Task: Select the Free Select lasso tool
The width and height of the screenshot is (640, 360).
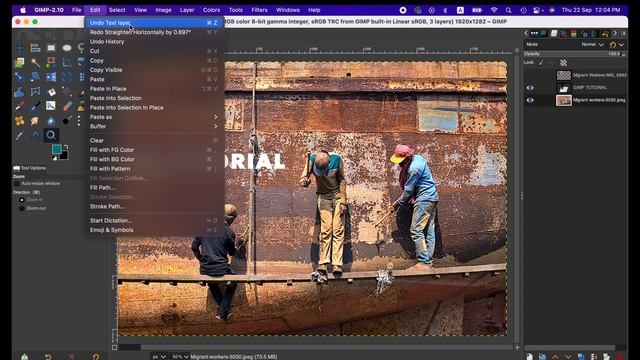Action: pyautogui.click(x=81, y=48)
